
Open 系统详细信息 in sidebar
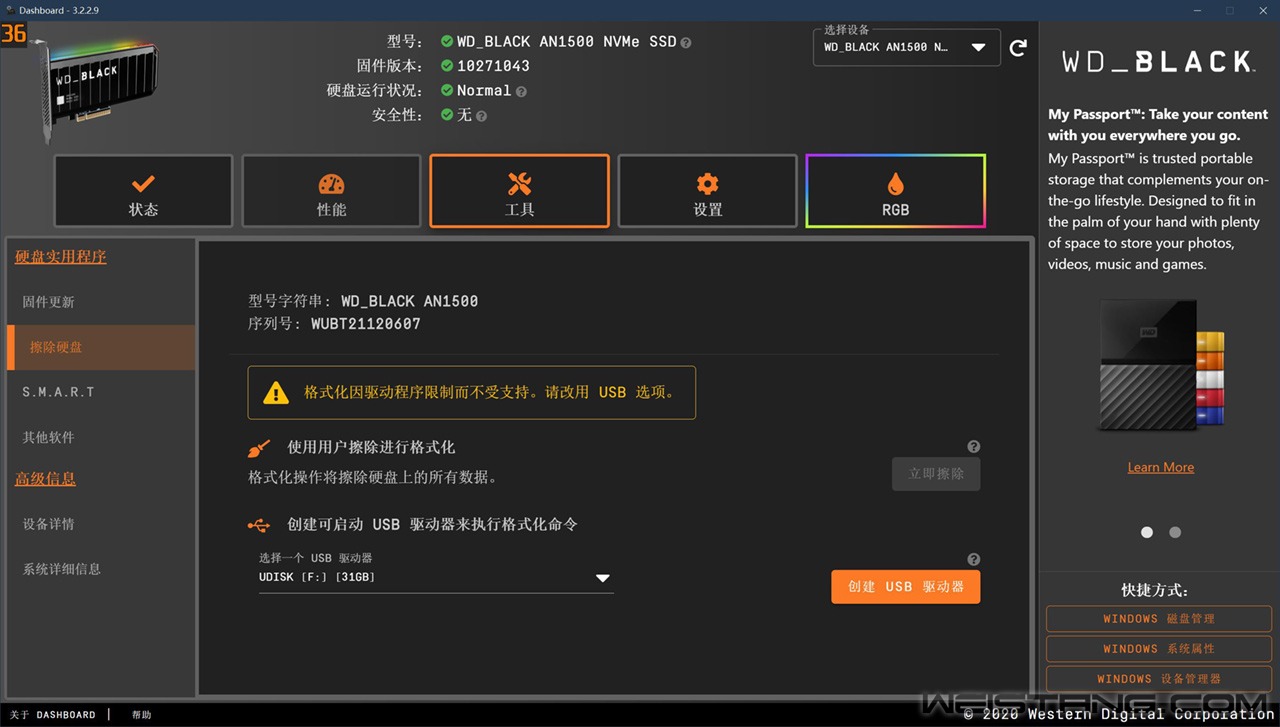coord(101,569)
